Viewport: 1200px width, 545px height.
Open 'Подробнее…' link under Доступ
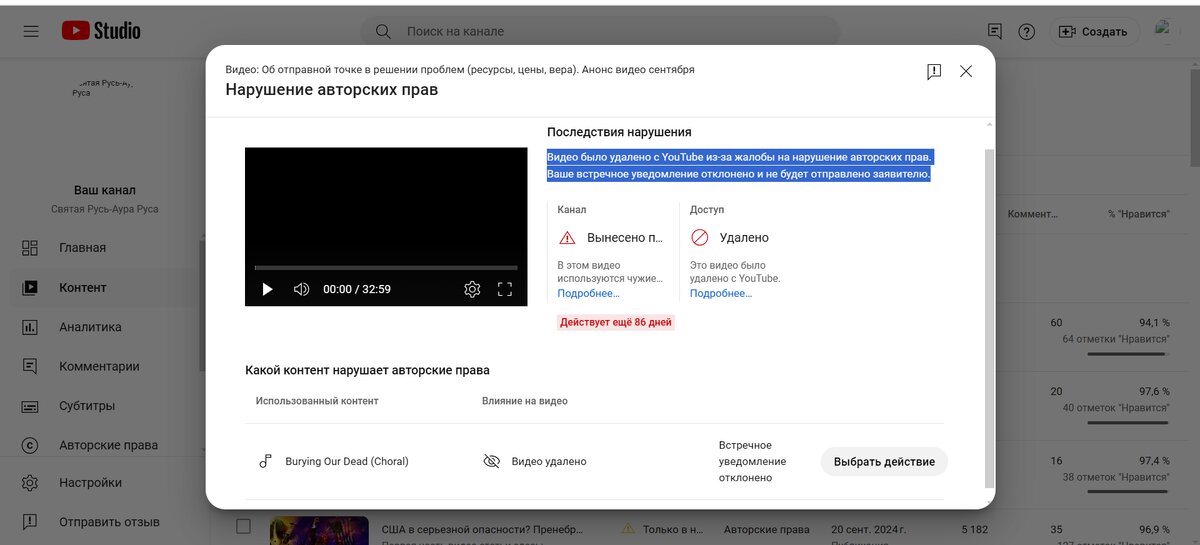[721, 293]
